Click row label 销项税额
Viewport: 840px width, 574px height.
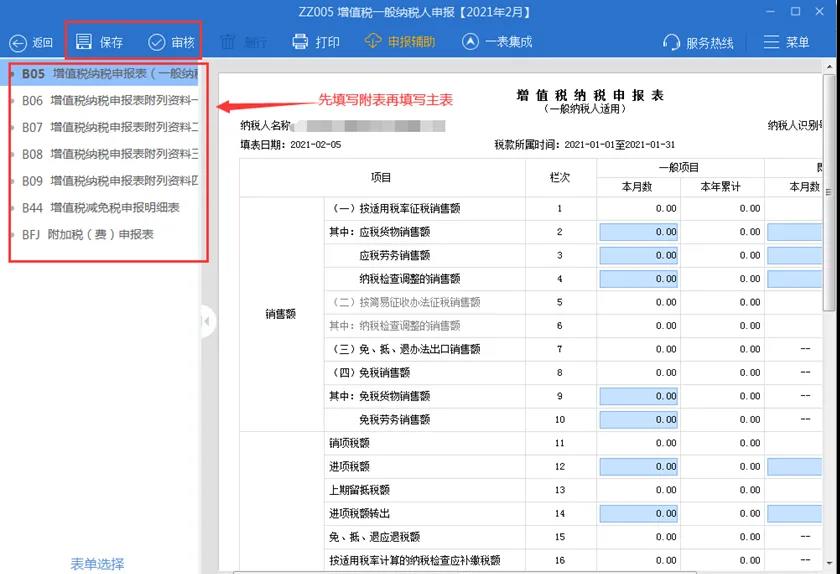coord(349,443)
